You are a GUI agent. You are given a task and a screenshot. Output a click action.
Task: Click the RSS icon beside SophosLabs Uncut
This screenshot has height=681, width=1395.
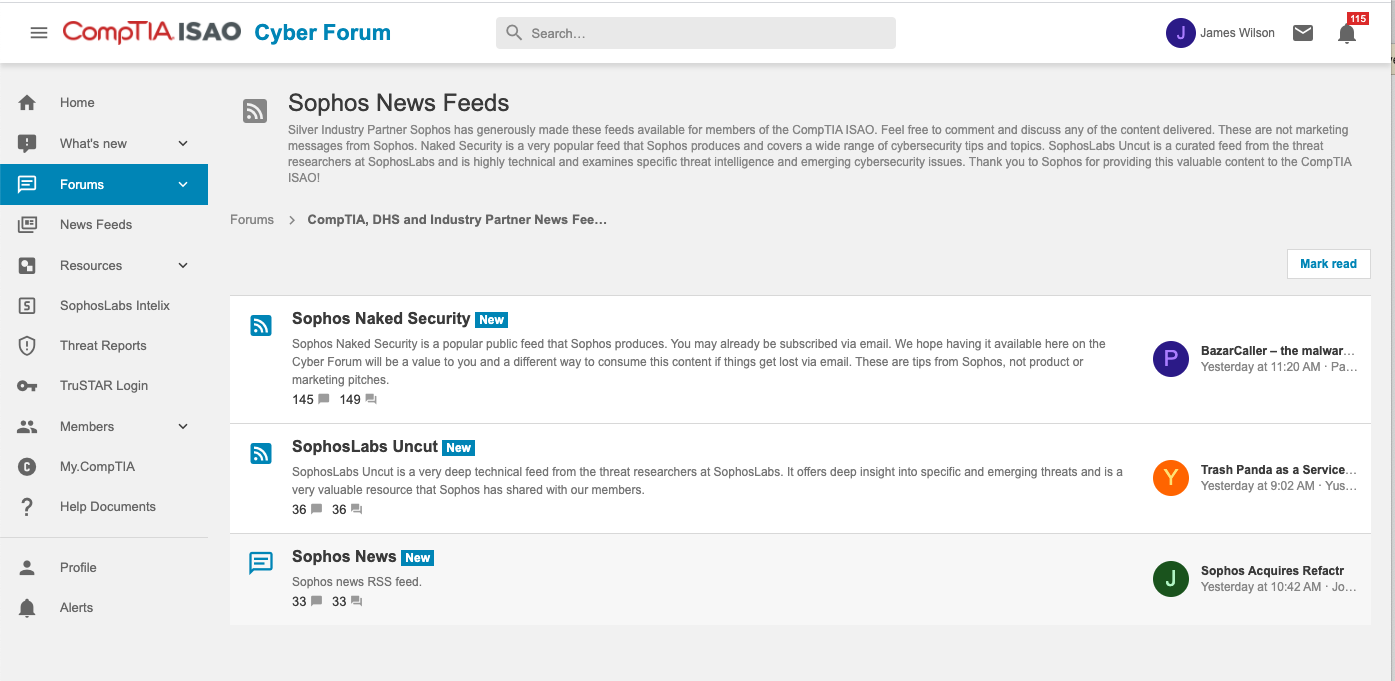[x=260, y=453]
